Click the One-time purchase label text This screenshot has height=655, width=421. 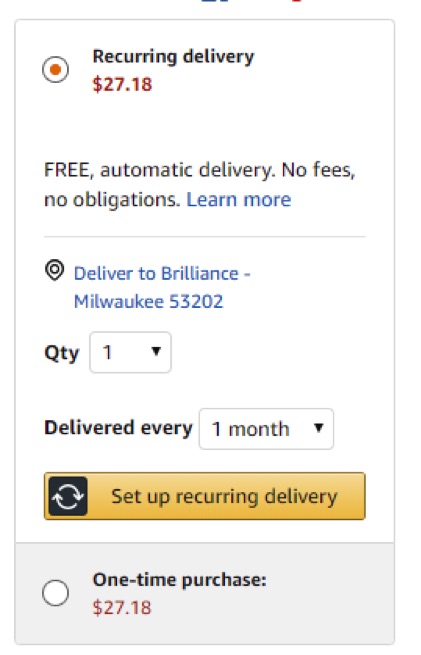tap(180, 580)
